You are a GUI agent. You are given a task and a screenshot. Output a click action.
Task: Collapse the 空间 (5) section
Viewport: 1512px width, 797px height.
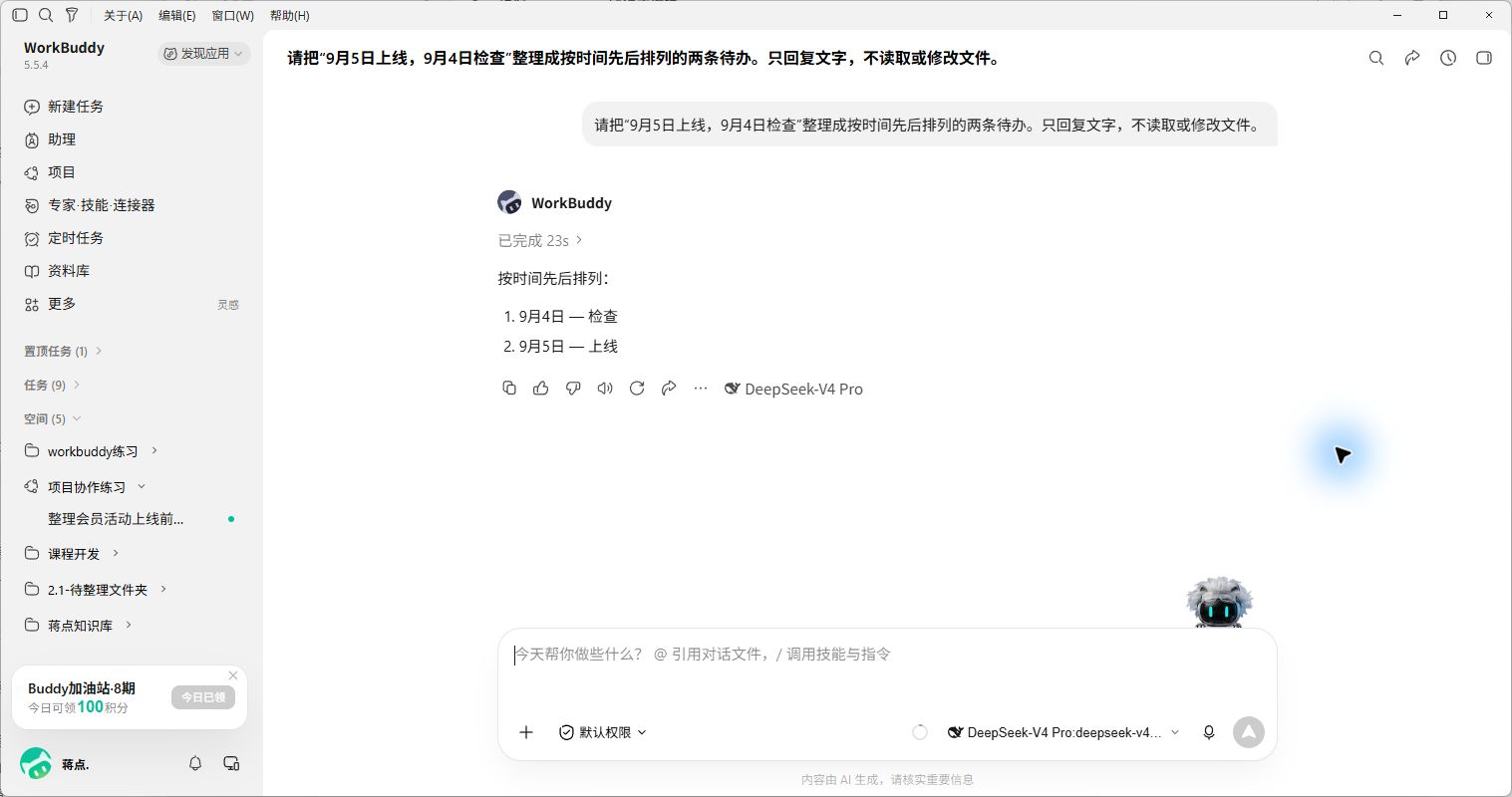tap(52, 418)
